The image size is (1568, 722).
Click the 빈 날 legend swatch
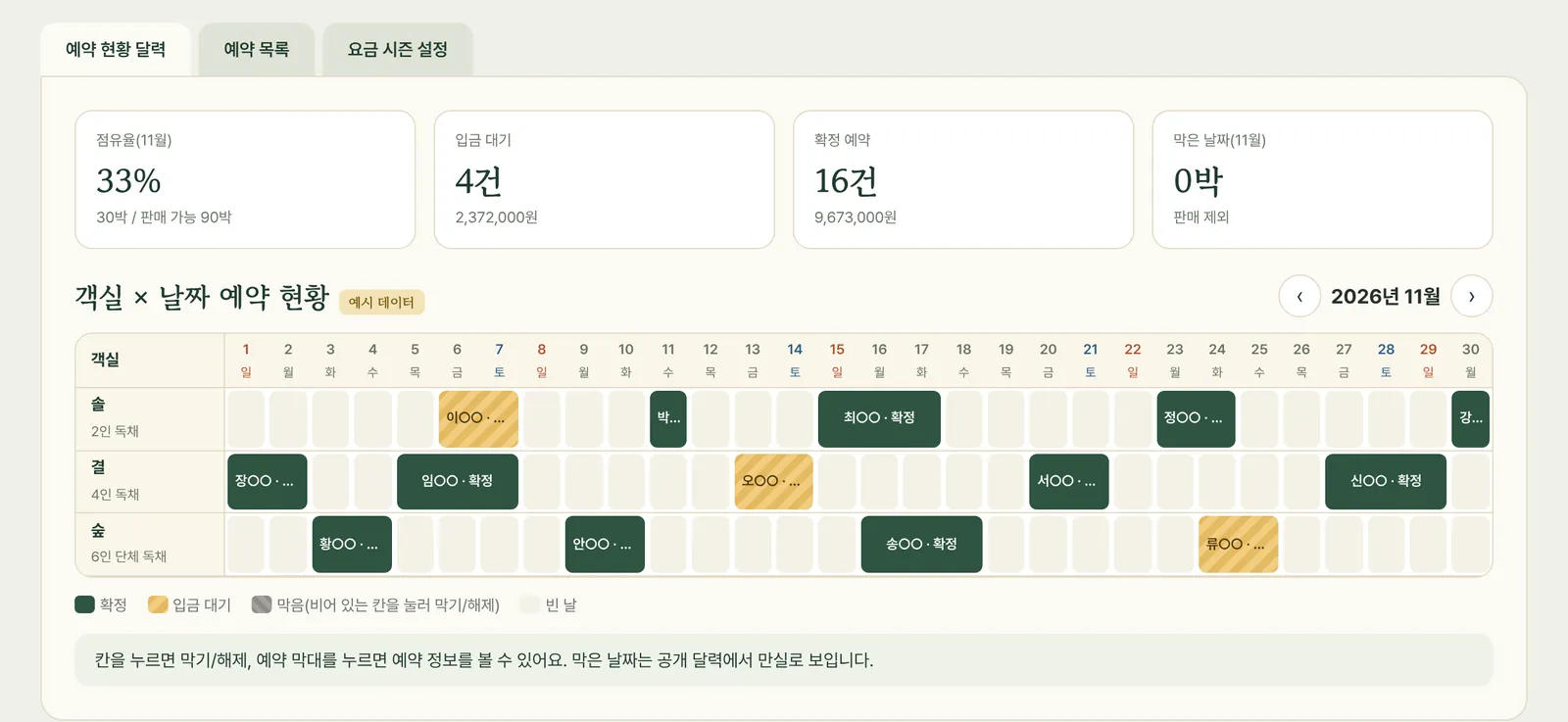tap(530, 604)
